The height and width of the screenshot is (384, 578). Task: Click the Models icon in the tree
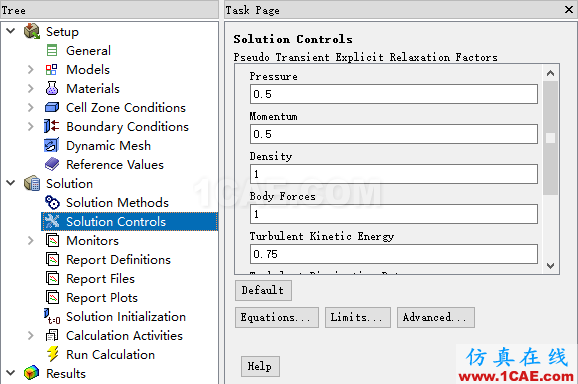point(52,70)
